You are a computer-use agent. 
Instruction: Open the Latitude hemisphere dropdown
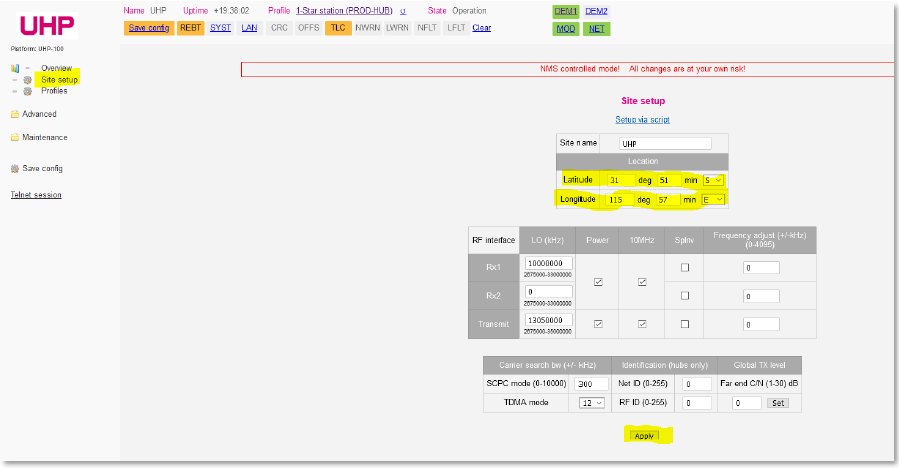tap(712, 180)
